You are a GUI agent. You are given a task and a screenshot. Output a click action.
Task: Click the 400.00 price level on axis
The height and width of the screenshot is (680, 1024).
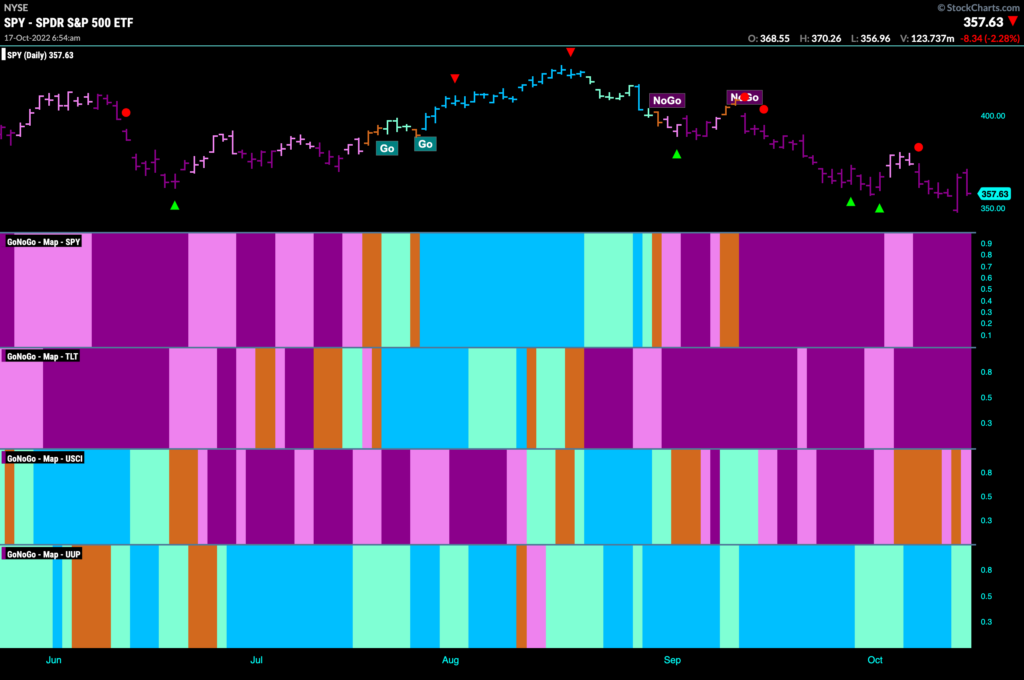tap(993, 116)
